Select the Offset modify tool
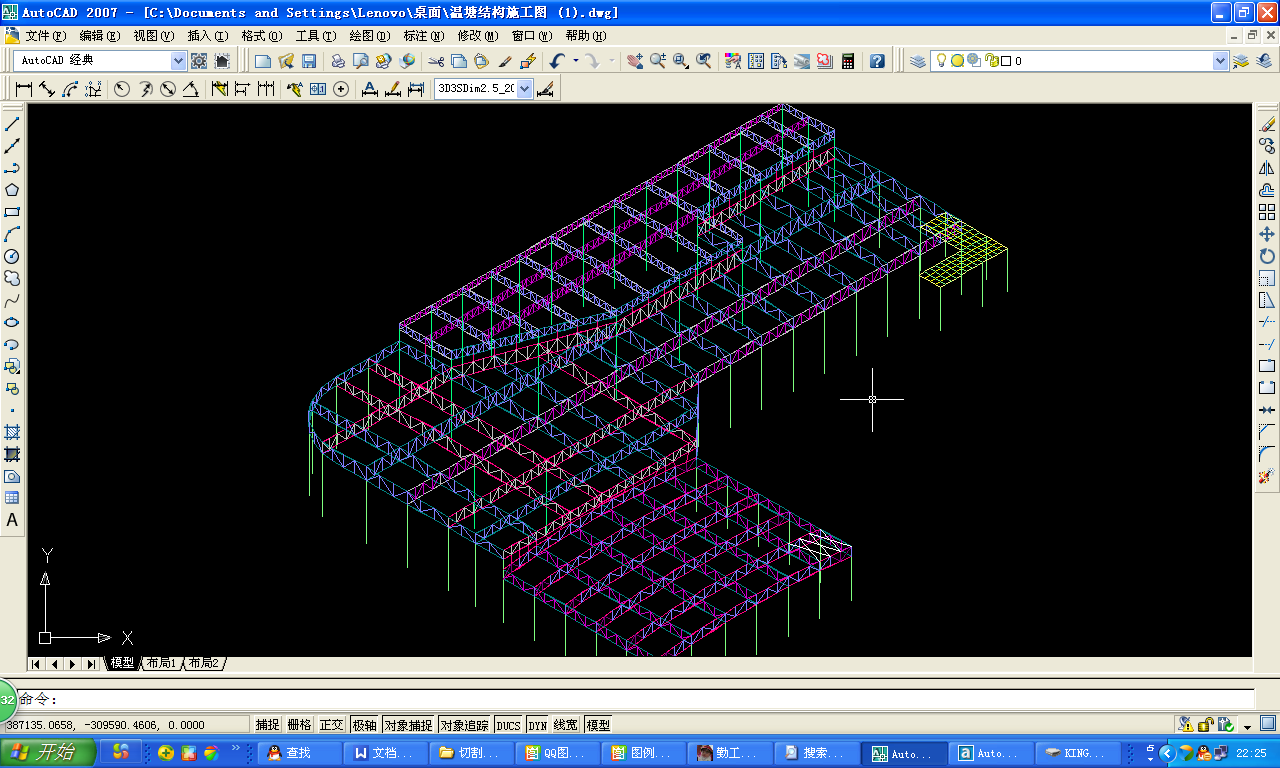This screenshot has height=768, width=1280. coord(1267,190)
